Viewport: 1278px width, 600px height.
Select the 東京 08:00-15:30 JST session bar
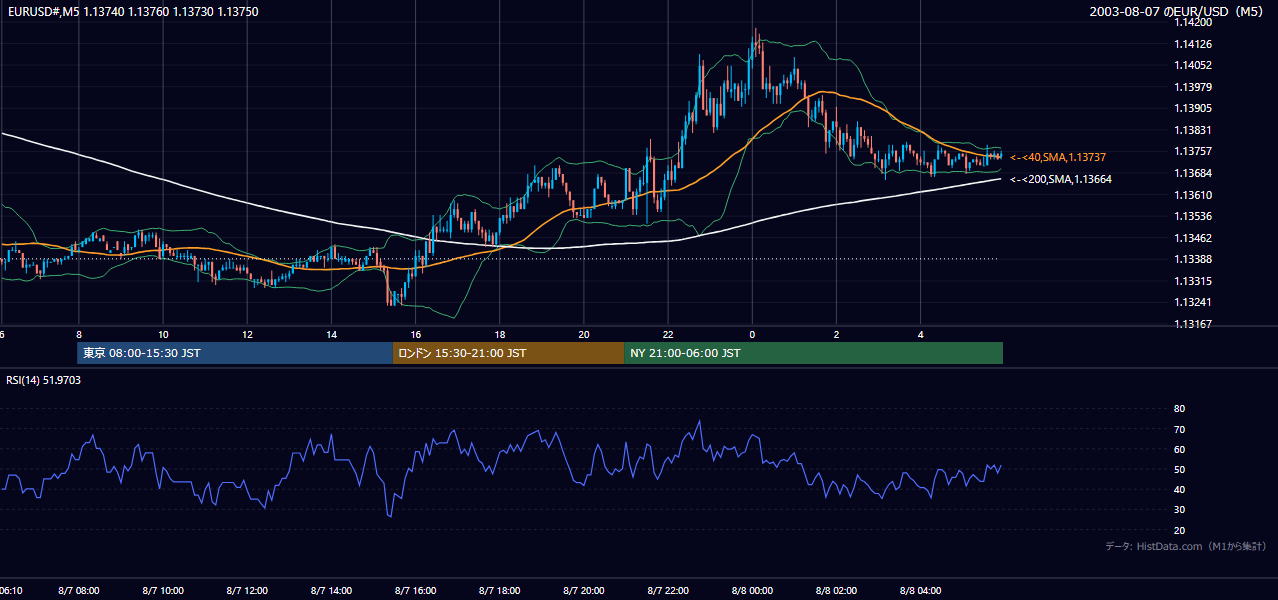[x=235, y=353]
